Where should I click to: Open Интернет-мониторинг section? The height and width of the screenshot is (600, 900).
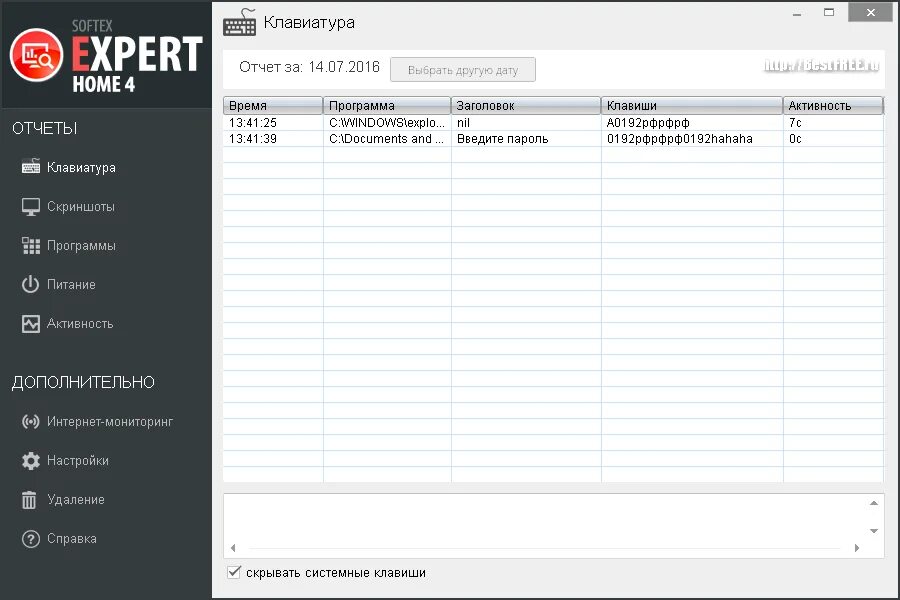coord(110,421)
